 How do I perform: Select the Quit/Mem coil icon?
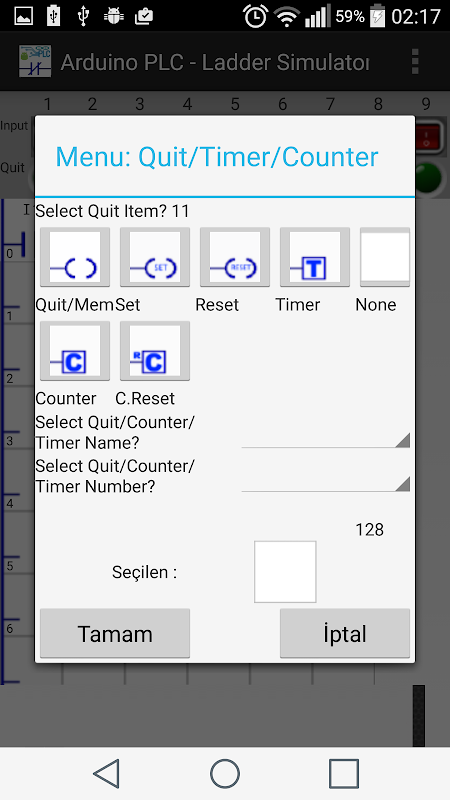pyautogui.click(x=75, y=257)
